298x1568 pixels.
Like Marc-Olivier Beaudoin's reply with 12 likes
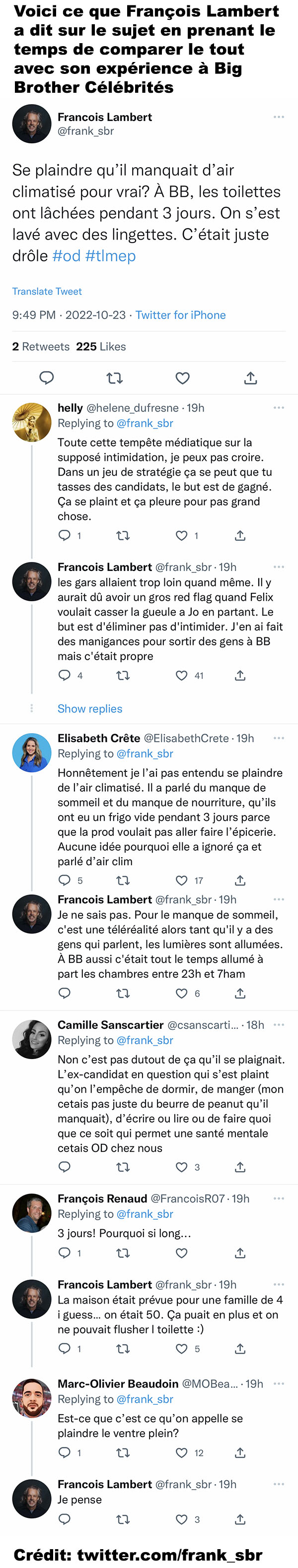click(x=182, y=1453)
